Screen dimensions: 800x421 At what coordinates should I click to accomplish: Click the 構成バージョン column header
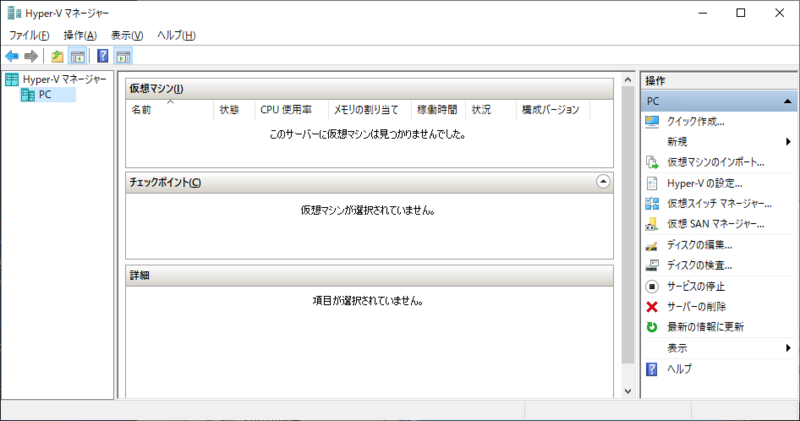553,110
